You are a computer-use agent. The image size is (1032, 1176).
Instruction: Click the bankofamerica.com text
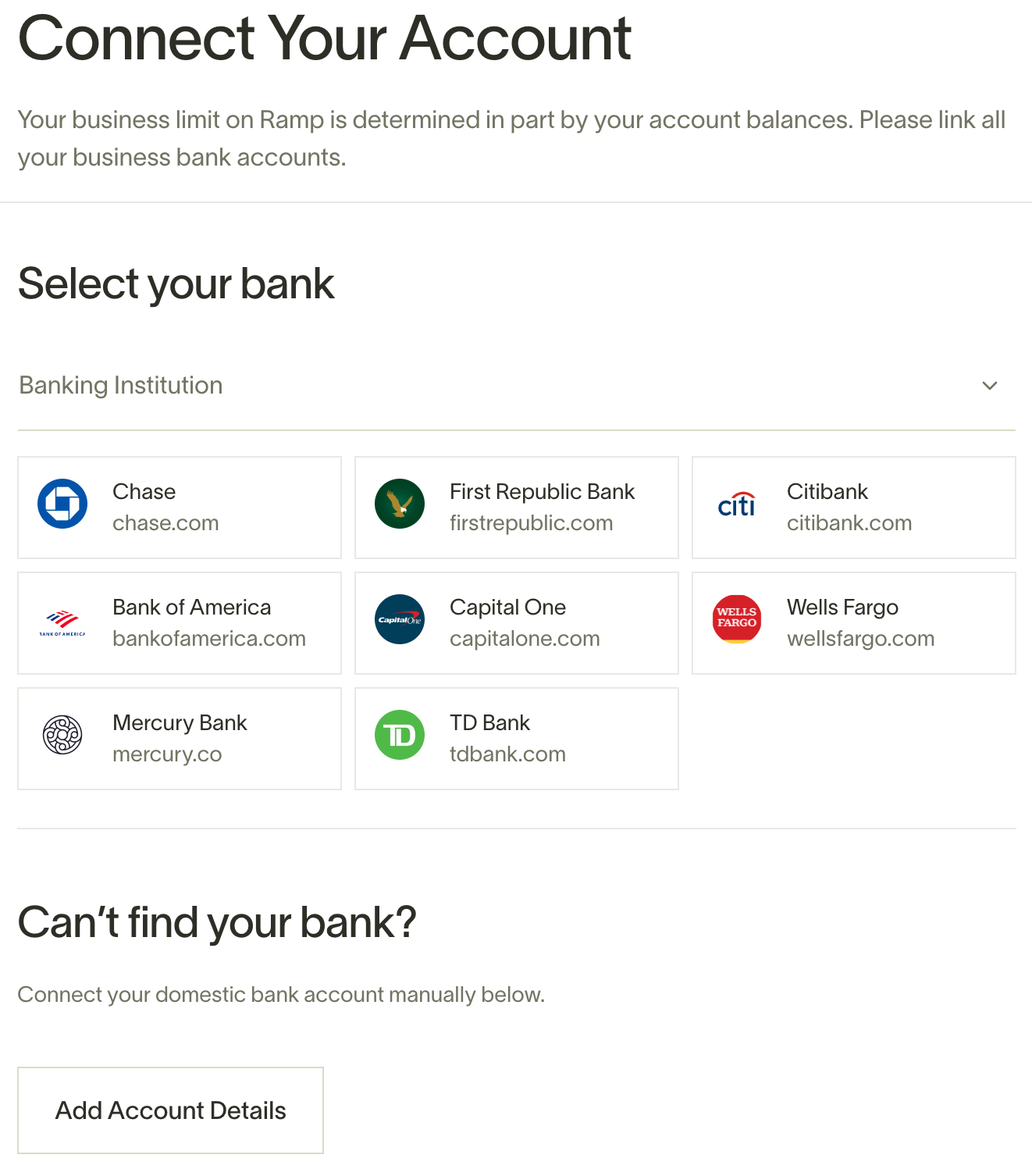[209, 639]
